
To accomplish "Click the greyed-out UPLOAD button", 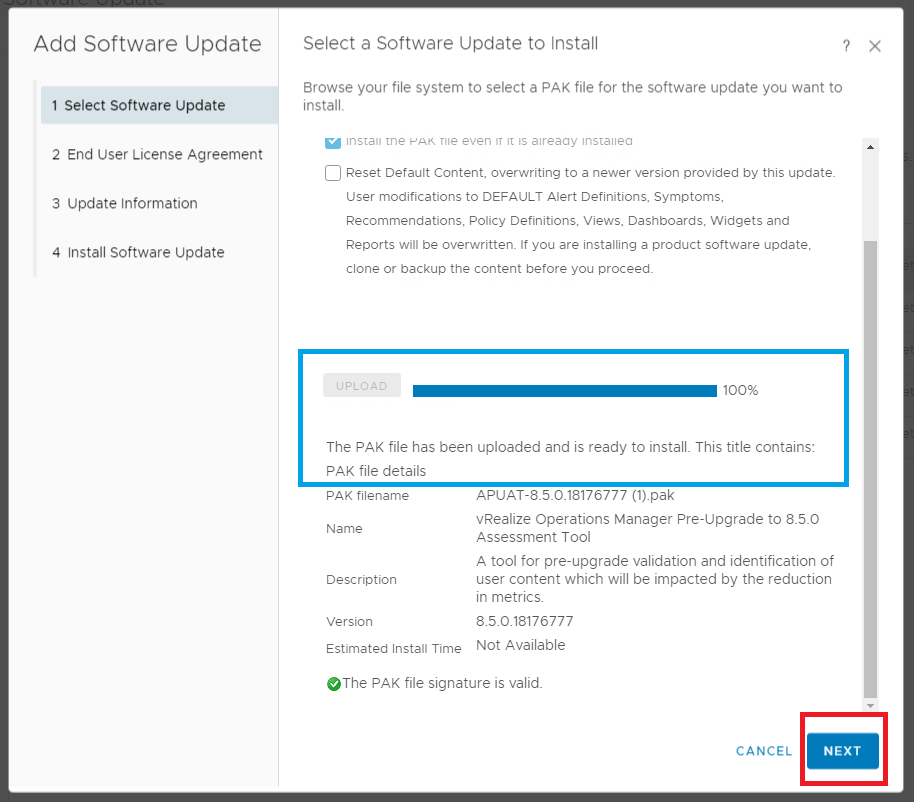I will pyautogui.click(x=361, y=386).
